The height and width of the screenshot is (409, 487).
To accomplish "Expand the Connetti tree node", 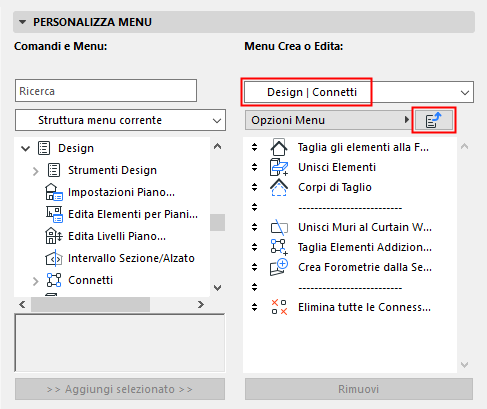I will coord(36,281).
